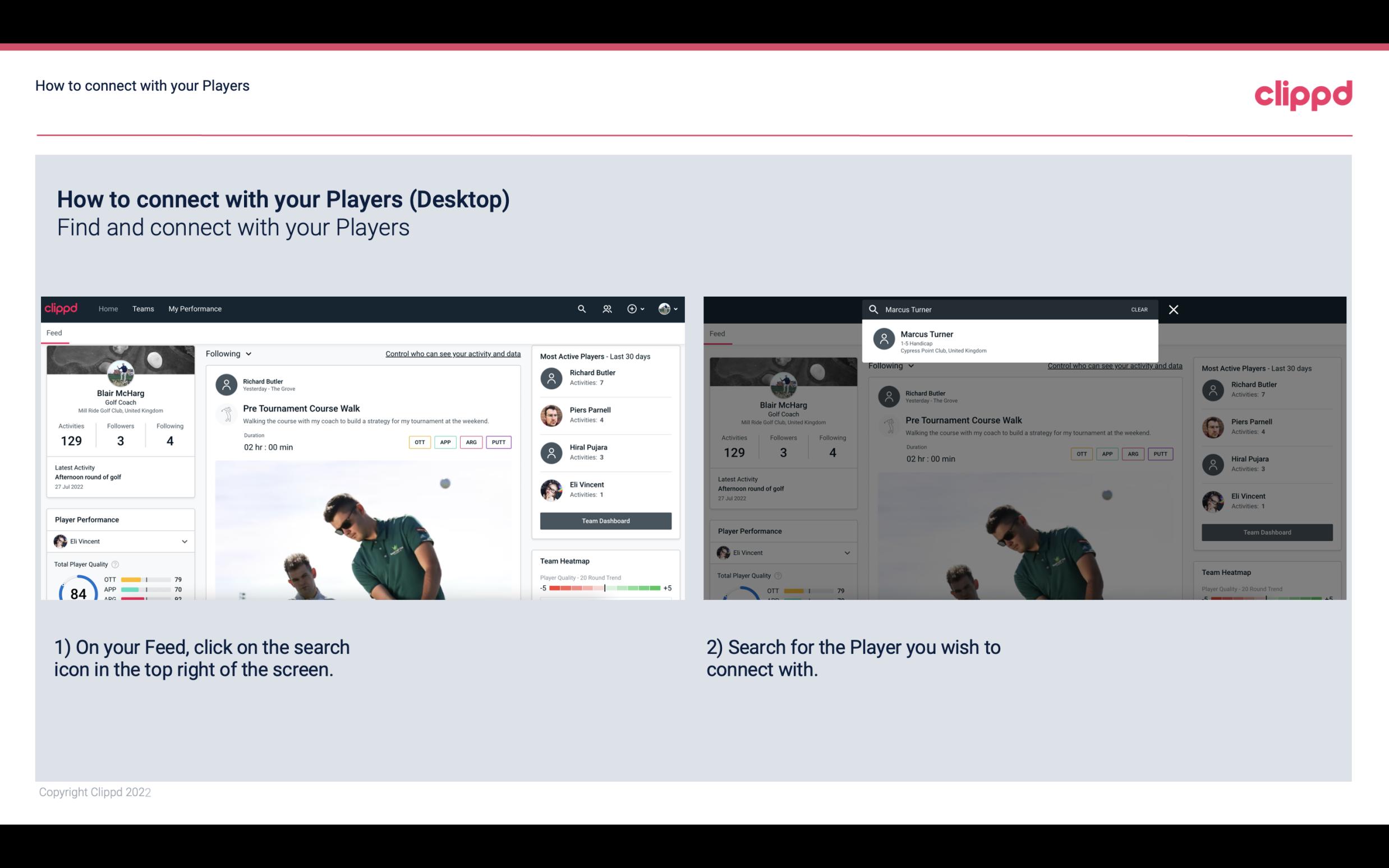The height and width of the screenshot is (868, 1389).
Task: Click the Teams navigation tab
Action: pos(143,308)
